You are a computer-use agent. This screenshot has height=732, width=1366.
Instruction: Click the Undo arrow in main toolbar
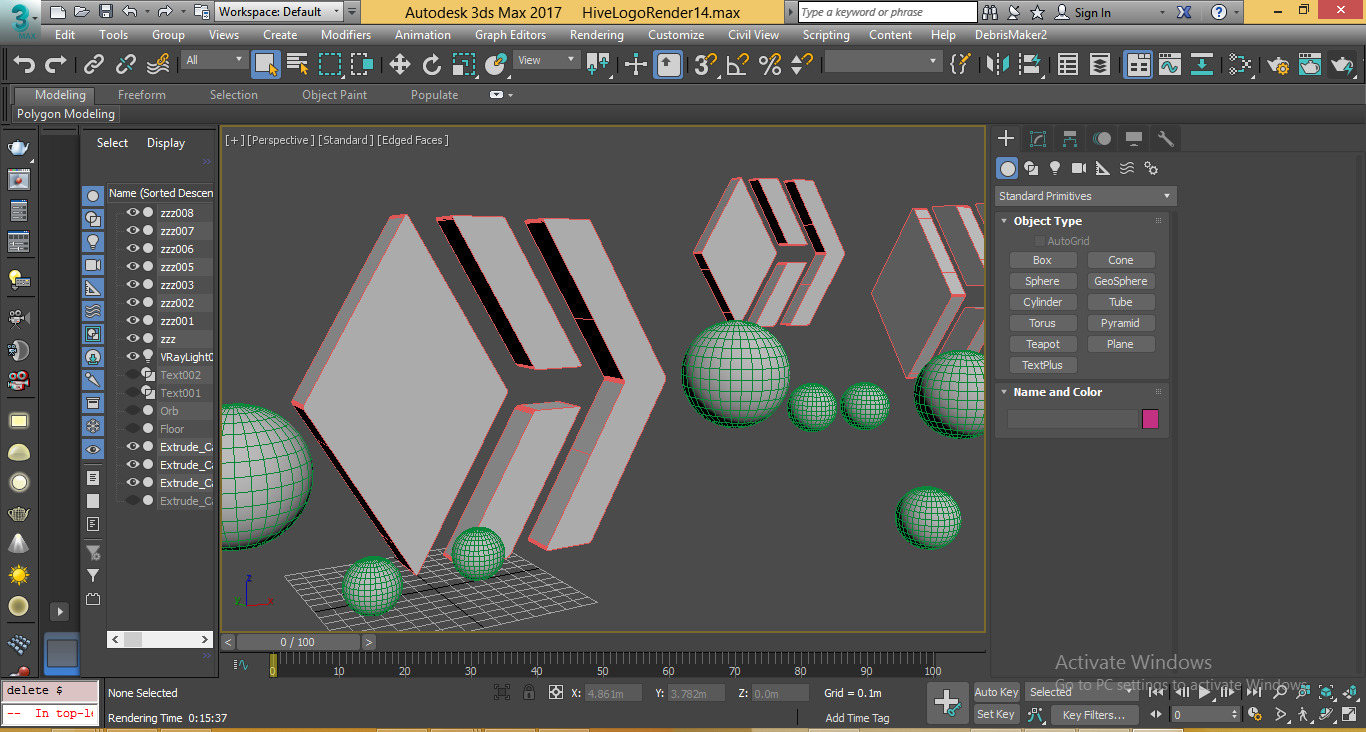pyautogui.click(x=24, y=65)
